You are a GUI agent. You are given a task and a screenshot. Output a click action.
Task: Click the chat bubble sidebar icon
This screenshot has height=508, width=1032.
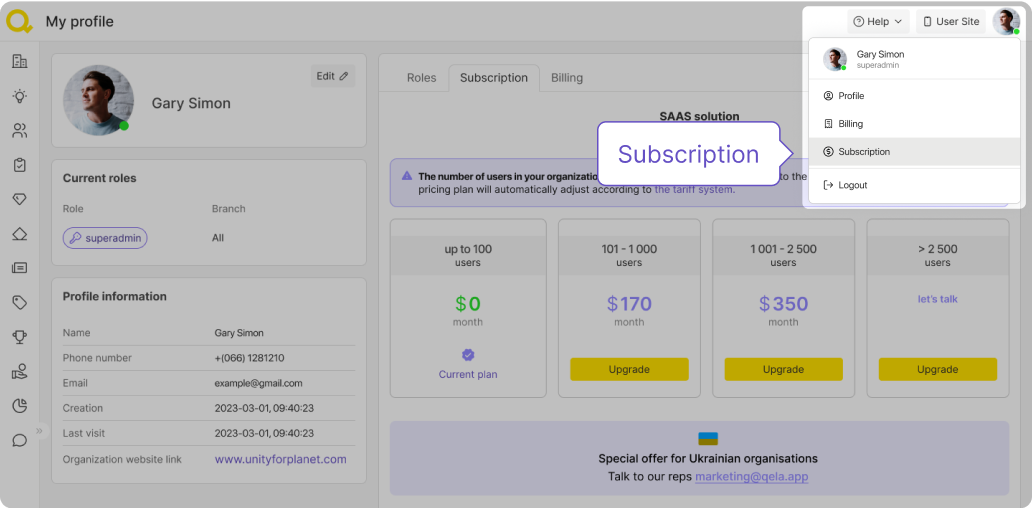pos(19,440)
